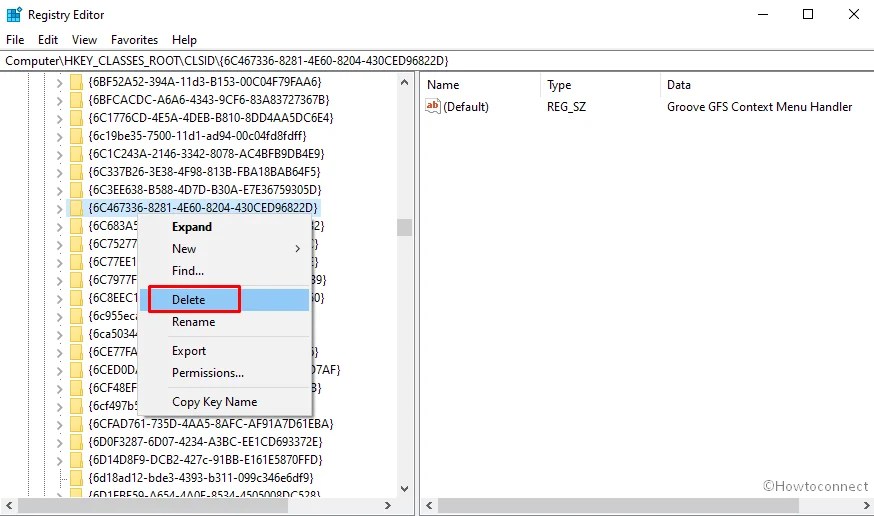Click the folder icon of {6C337B26-3E38-4F98-813B-FBA18BAB64F5}
The height and width of the screenshot is (516, 874).
(76, 172)
